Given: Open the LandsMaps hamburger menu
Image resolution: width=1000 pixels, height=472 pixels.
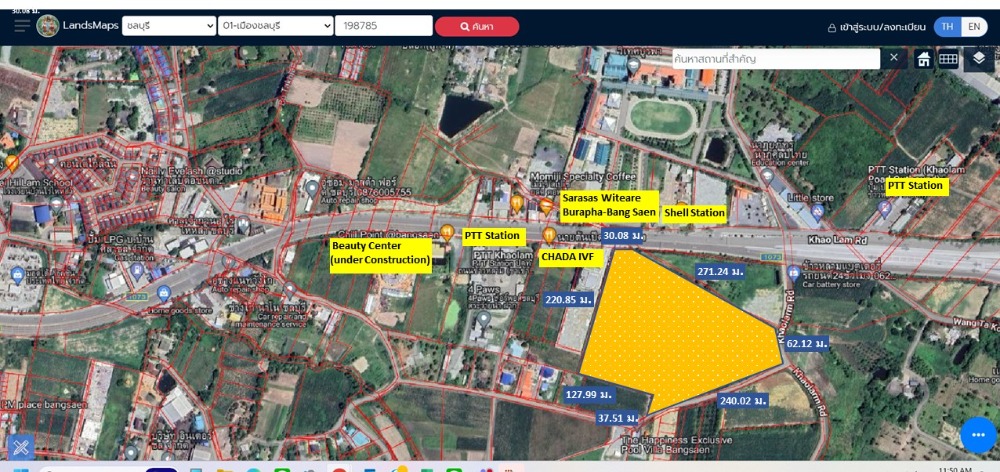Looking at the screenshot, I should (x=22, y=26).
